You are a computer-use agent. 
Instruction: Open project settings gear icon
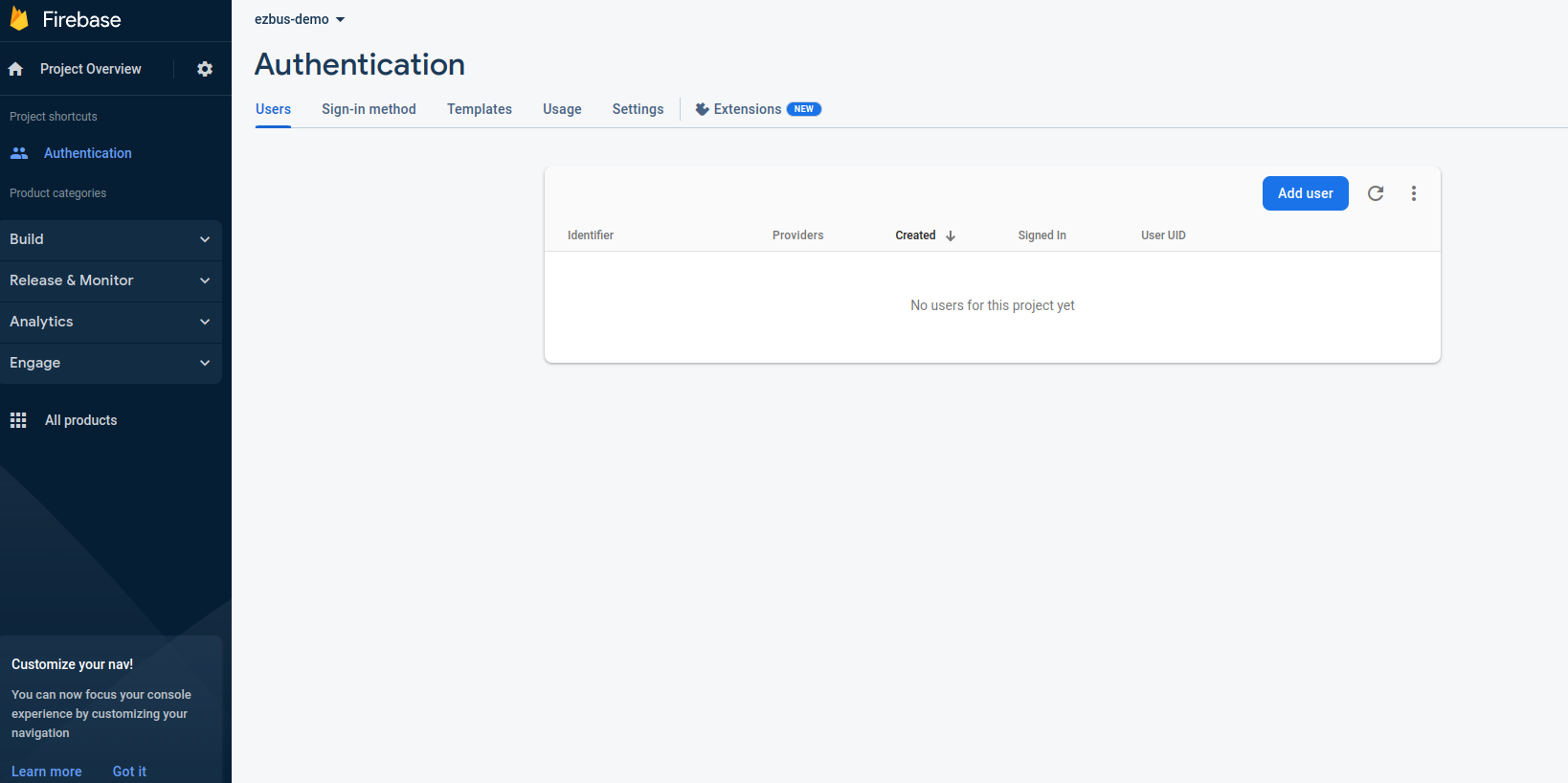205,69
